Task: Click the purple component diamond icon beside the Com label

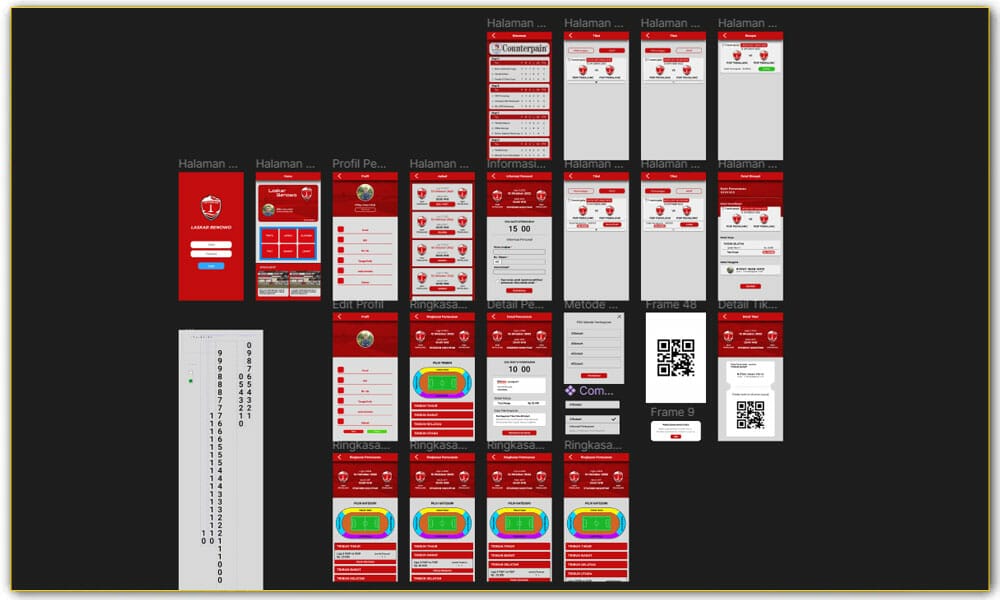Action: coord(570,390)
